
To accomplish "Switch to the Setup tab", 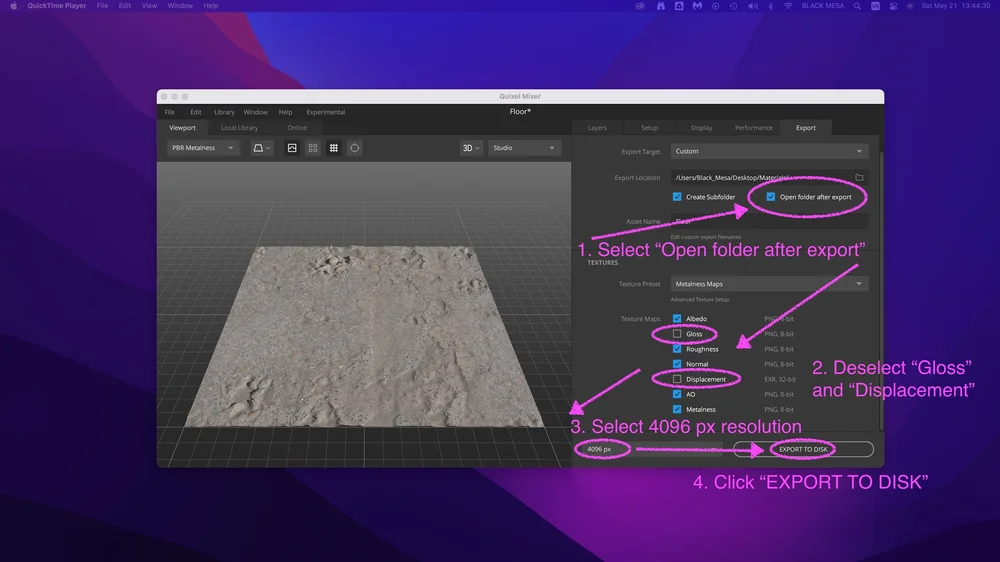I will click(649, 128).
